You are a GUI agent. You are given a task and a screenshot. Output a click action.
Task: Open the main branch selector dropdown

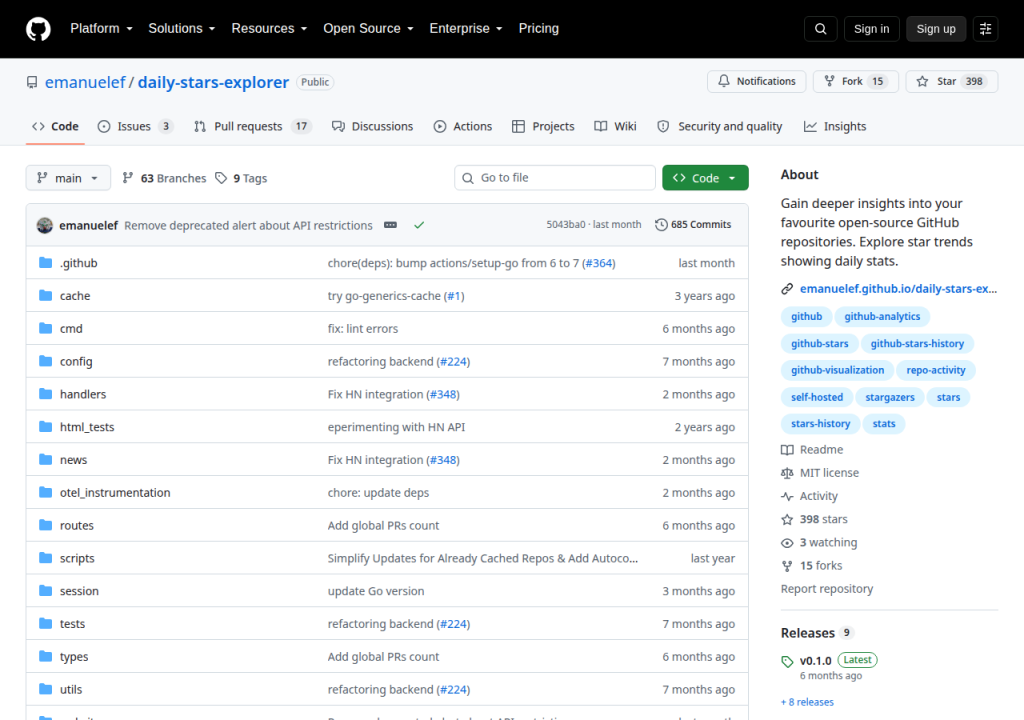[x=68, y=178]
